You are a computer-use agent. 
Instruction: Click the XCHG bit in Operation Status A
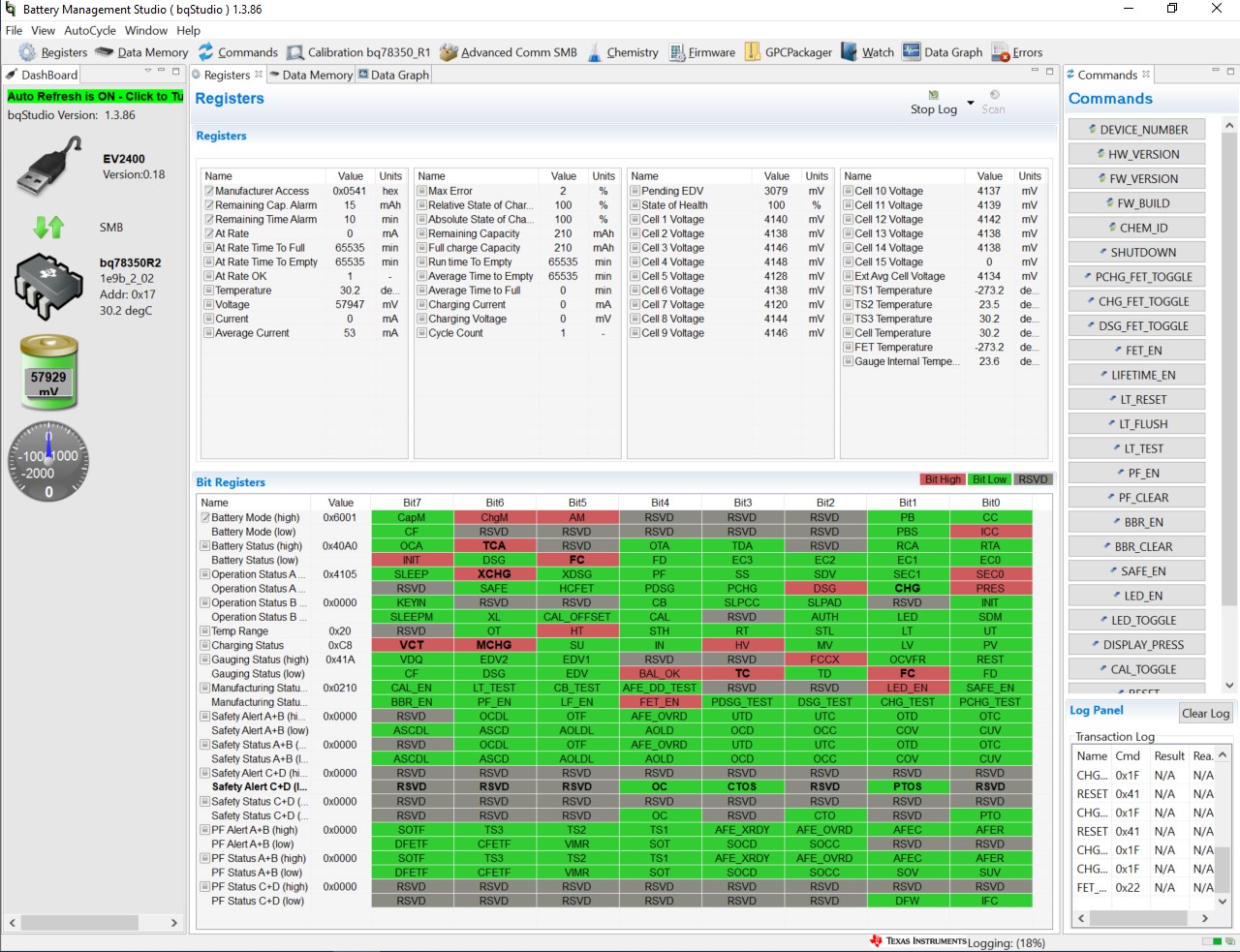point(494,574)
